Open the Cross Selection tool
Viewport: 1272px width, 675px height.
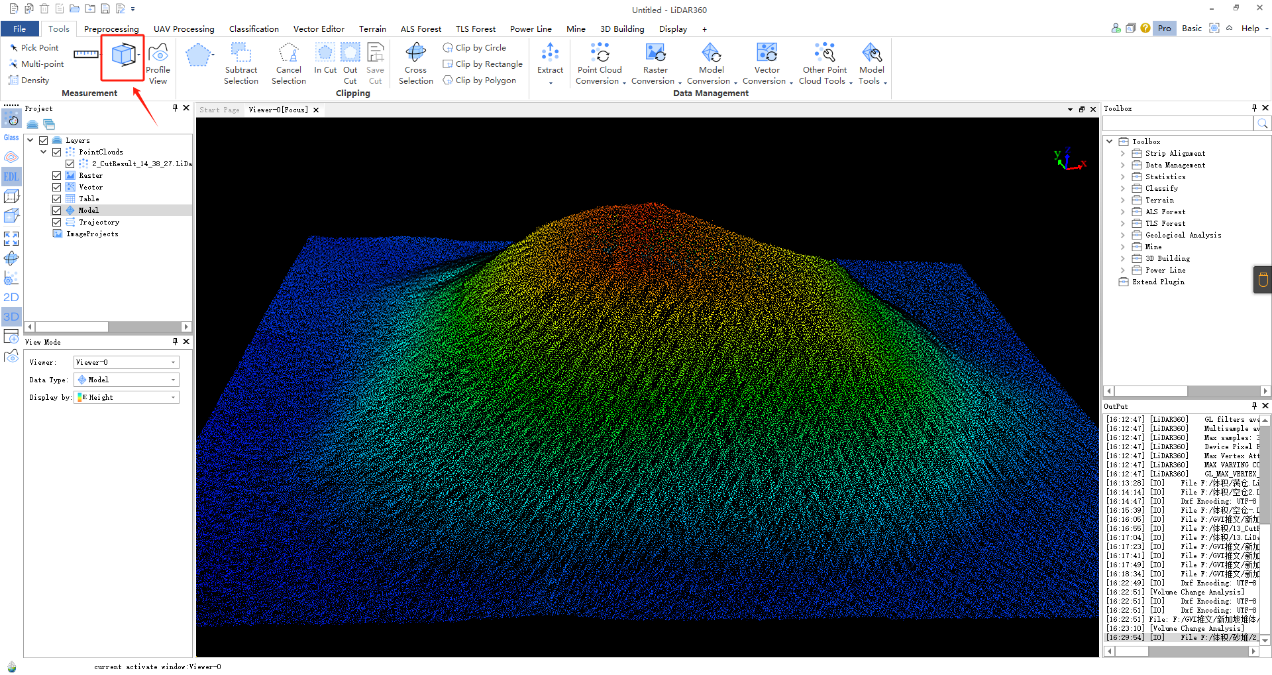[x=416, y=62]
